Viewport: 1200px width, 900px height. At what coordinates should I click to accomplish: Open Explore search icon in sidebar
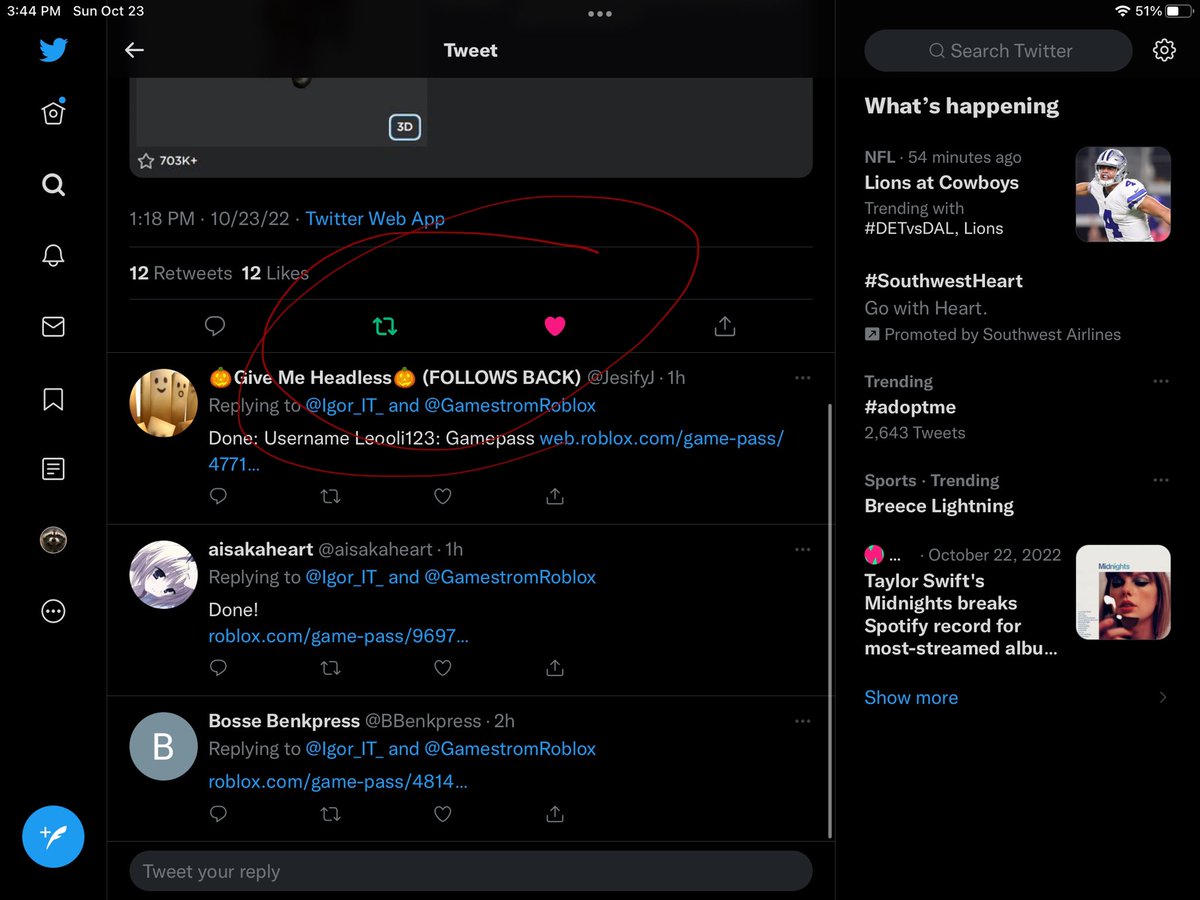pos(53,184)
